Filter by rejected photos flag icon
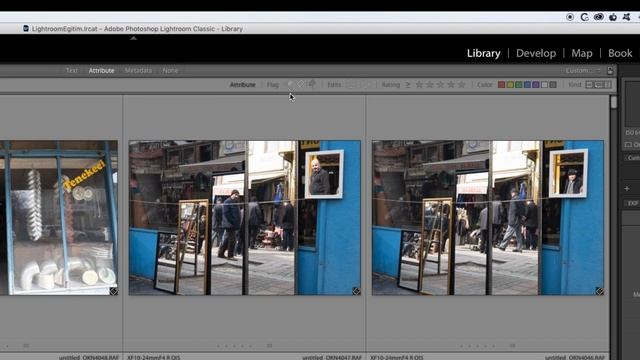This screenshot has height=360, width=640. point(312,84)
